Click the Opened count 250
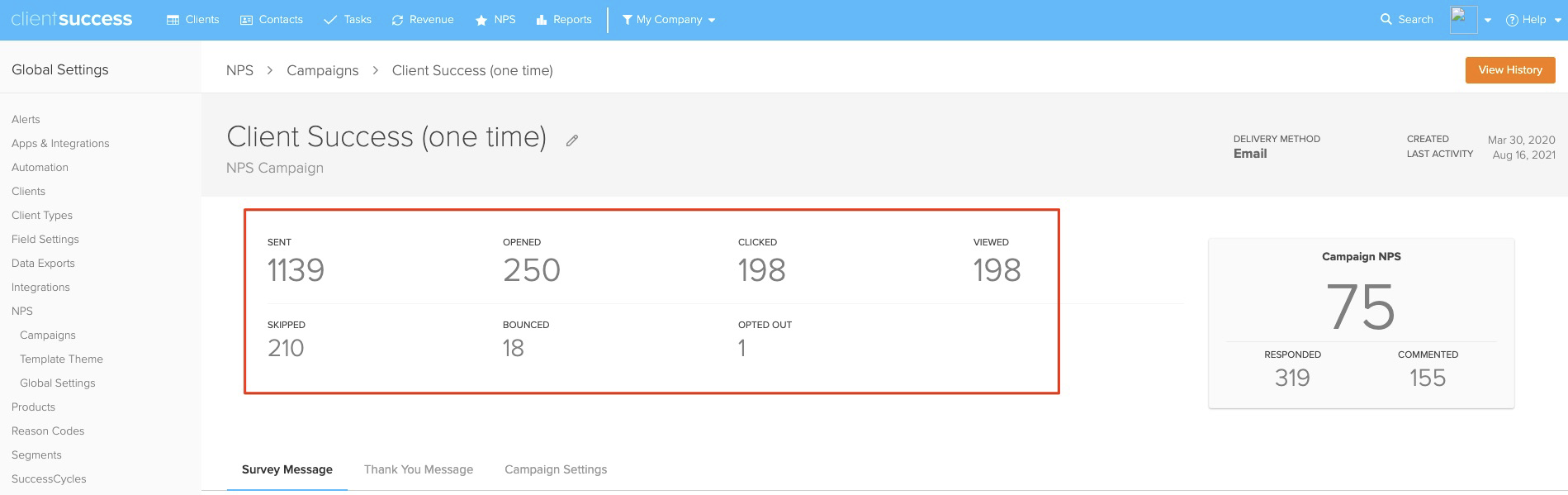 (532, 270)
